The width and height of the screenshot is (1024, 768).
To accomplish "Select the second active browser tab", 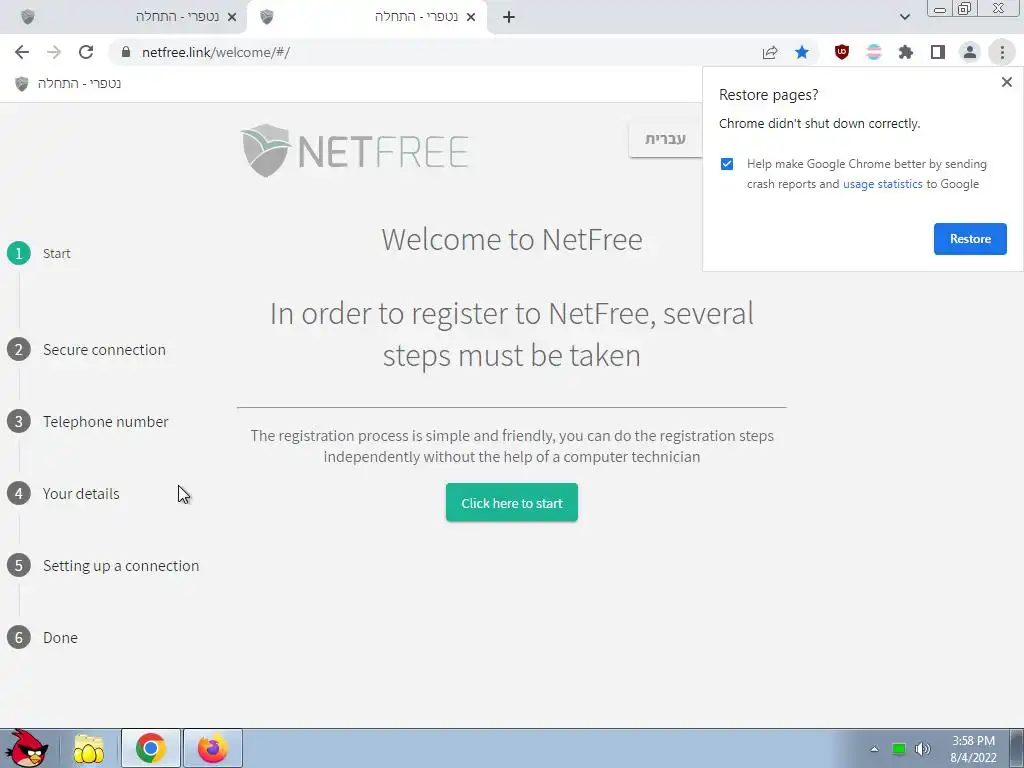I will 366,17.
